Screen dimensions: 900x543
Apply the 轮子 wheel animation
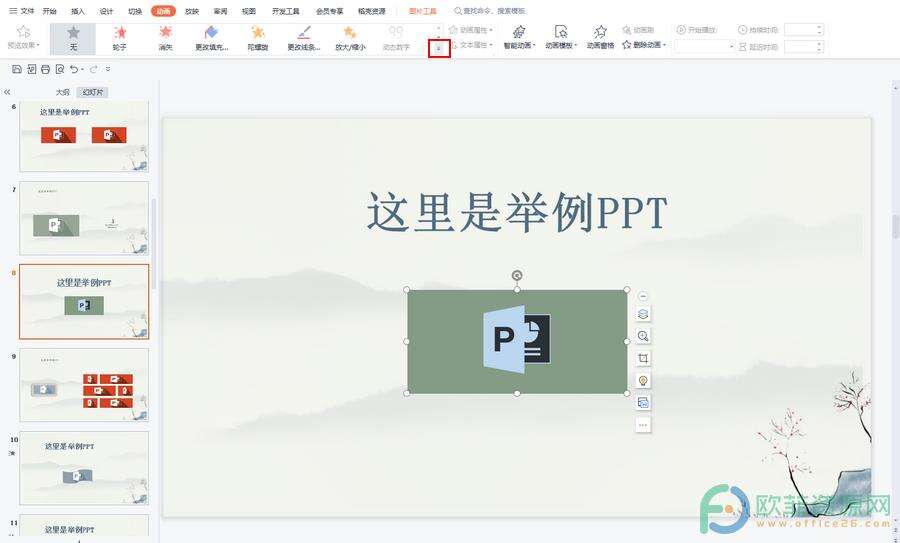[119, 38]
